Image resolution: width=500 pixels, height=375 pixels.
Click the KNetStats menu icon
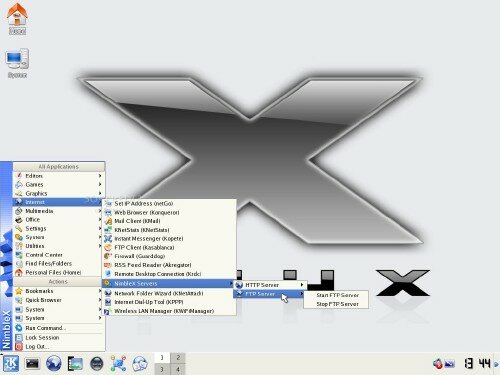108,230
